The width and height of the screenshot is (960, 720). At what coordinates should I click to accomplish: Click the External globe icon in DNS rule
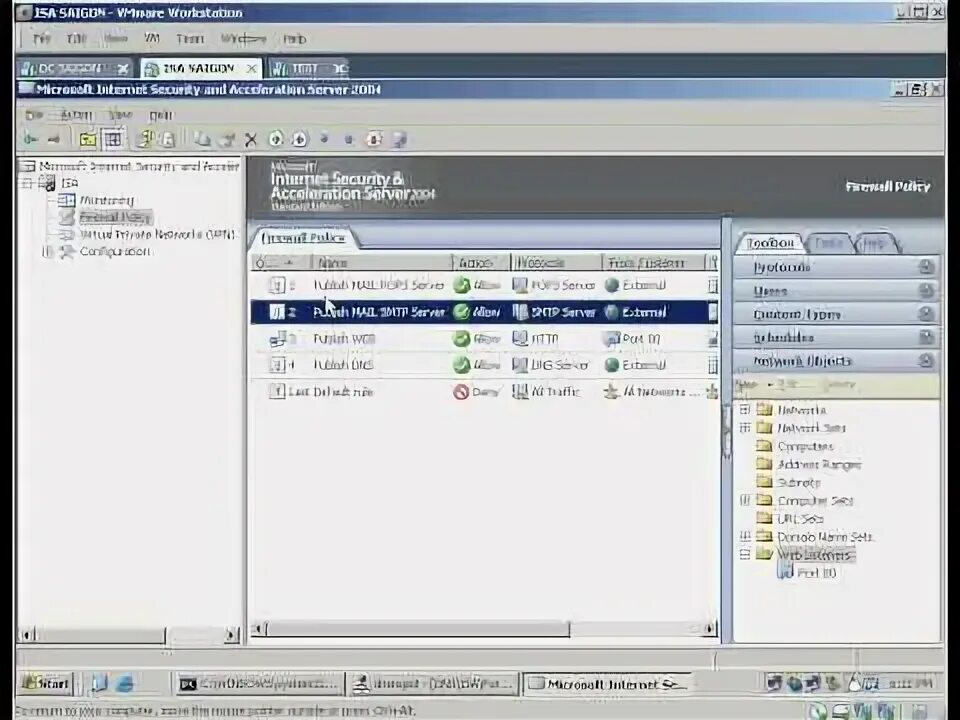click(x=611, y=365)
